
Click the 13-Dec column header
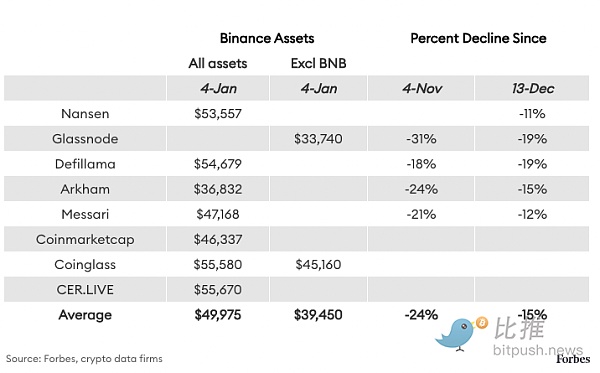pyautogui.click(x=532, y=88)
